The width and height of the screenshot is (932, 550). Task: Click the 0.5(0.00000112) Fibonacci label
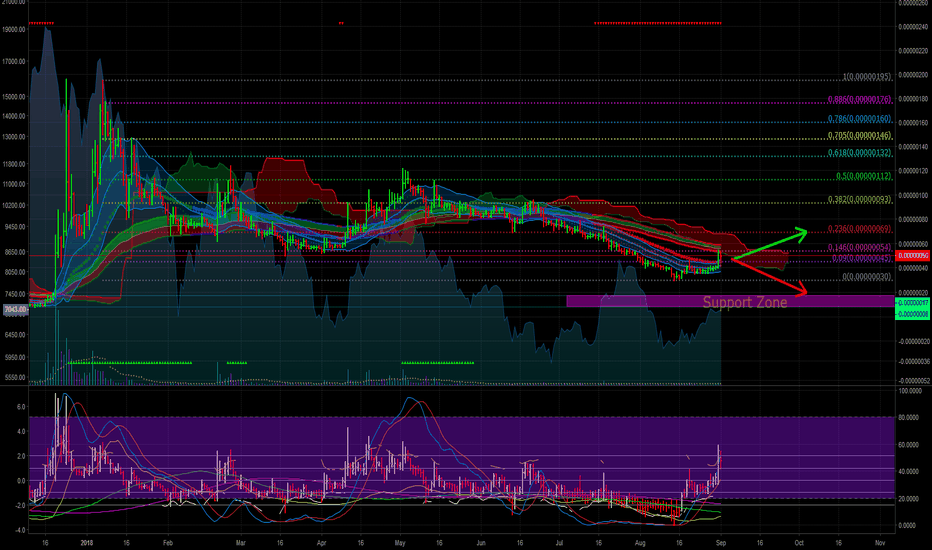(864, 176)
